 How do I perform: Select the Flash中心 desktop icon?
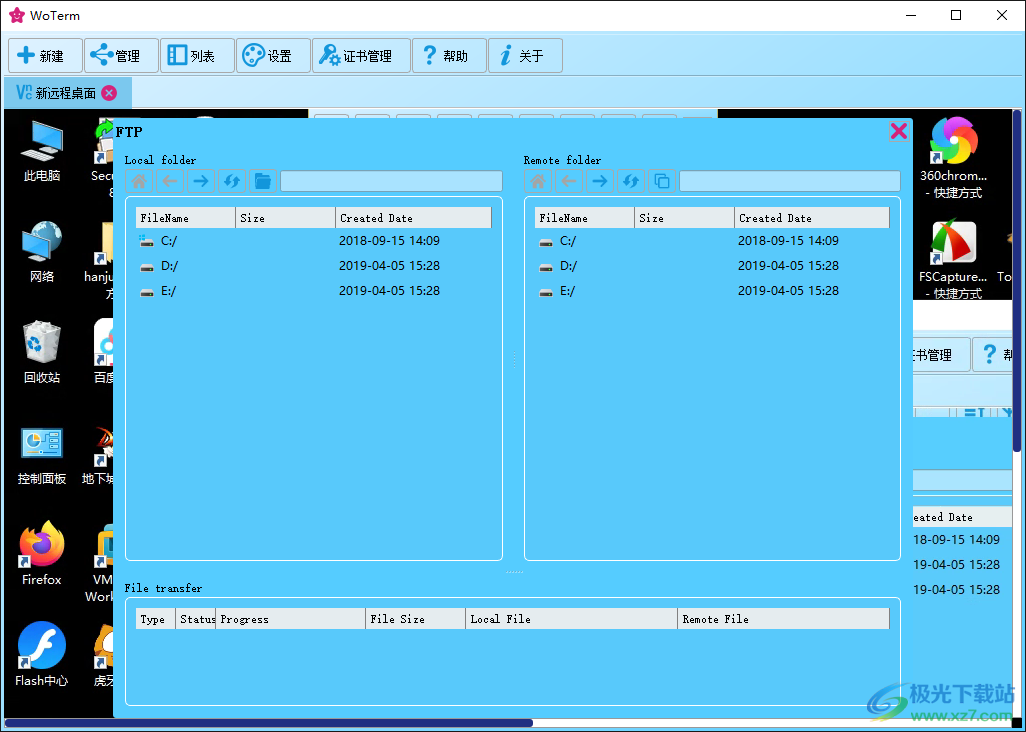click(42, 654)
